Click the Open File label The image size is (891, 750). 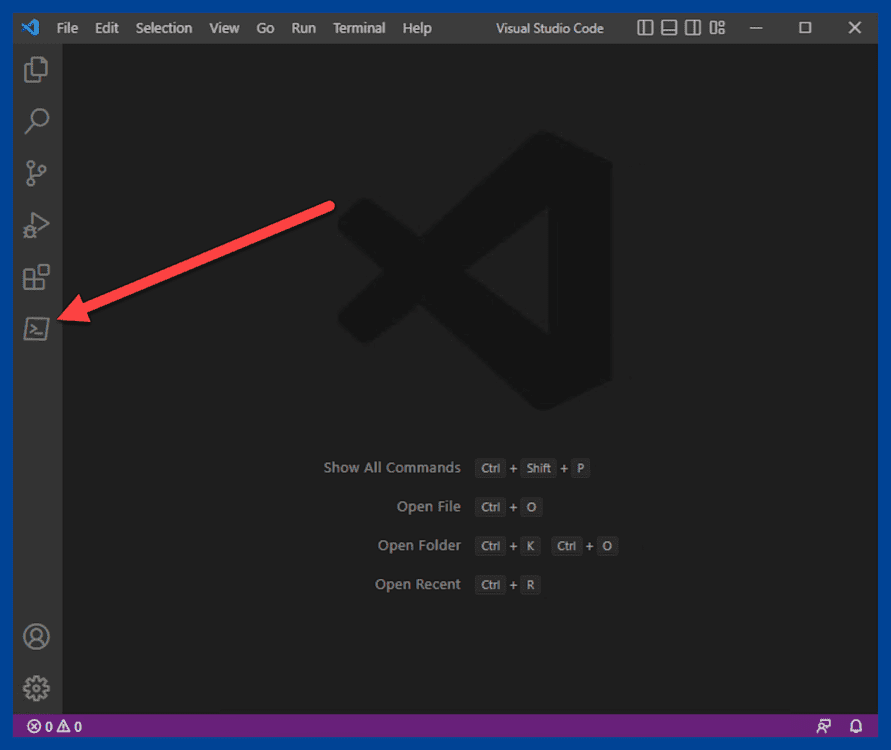[428, 506]
